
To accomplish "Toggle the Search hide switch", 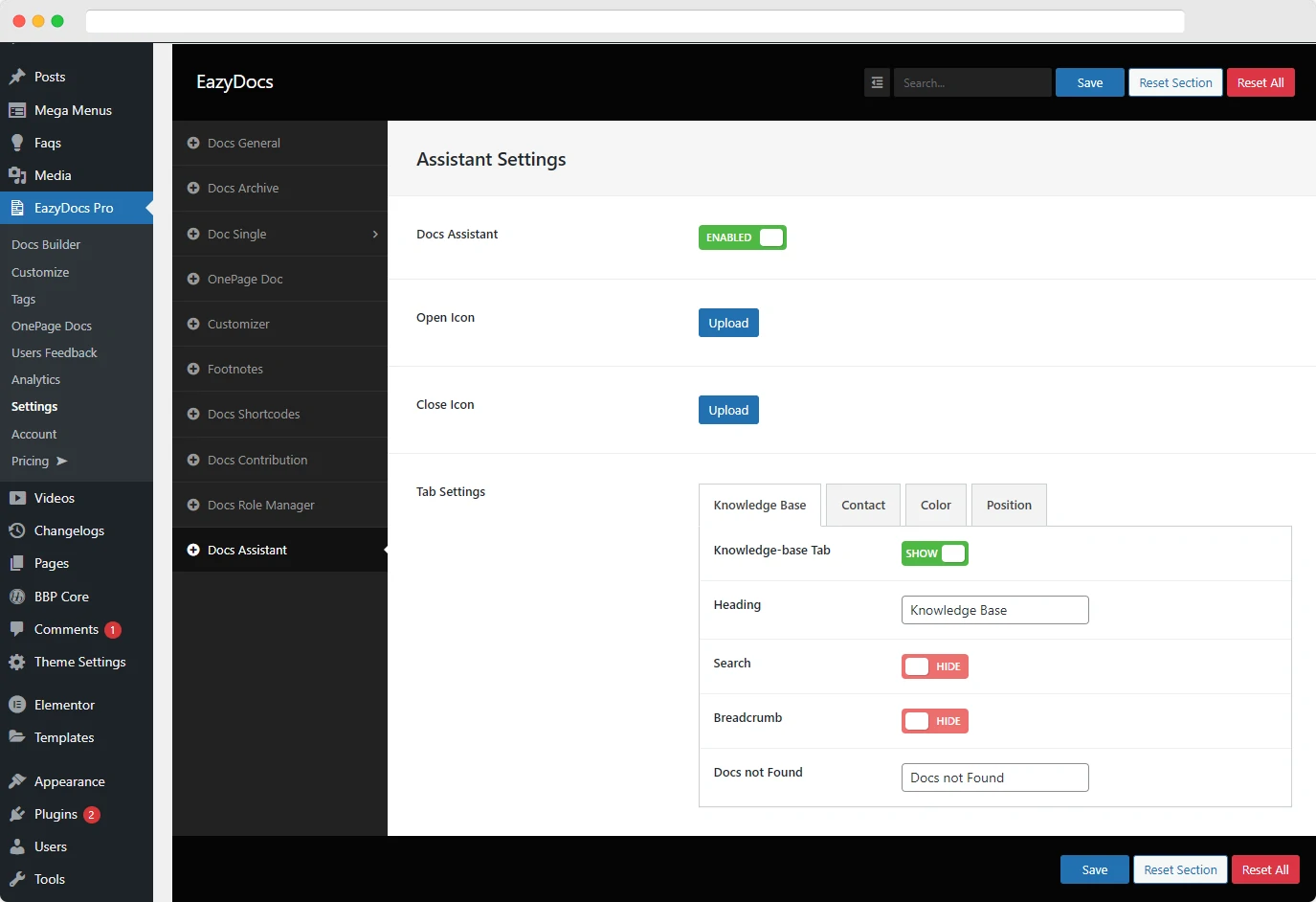I will click(x=934, y=666).
